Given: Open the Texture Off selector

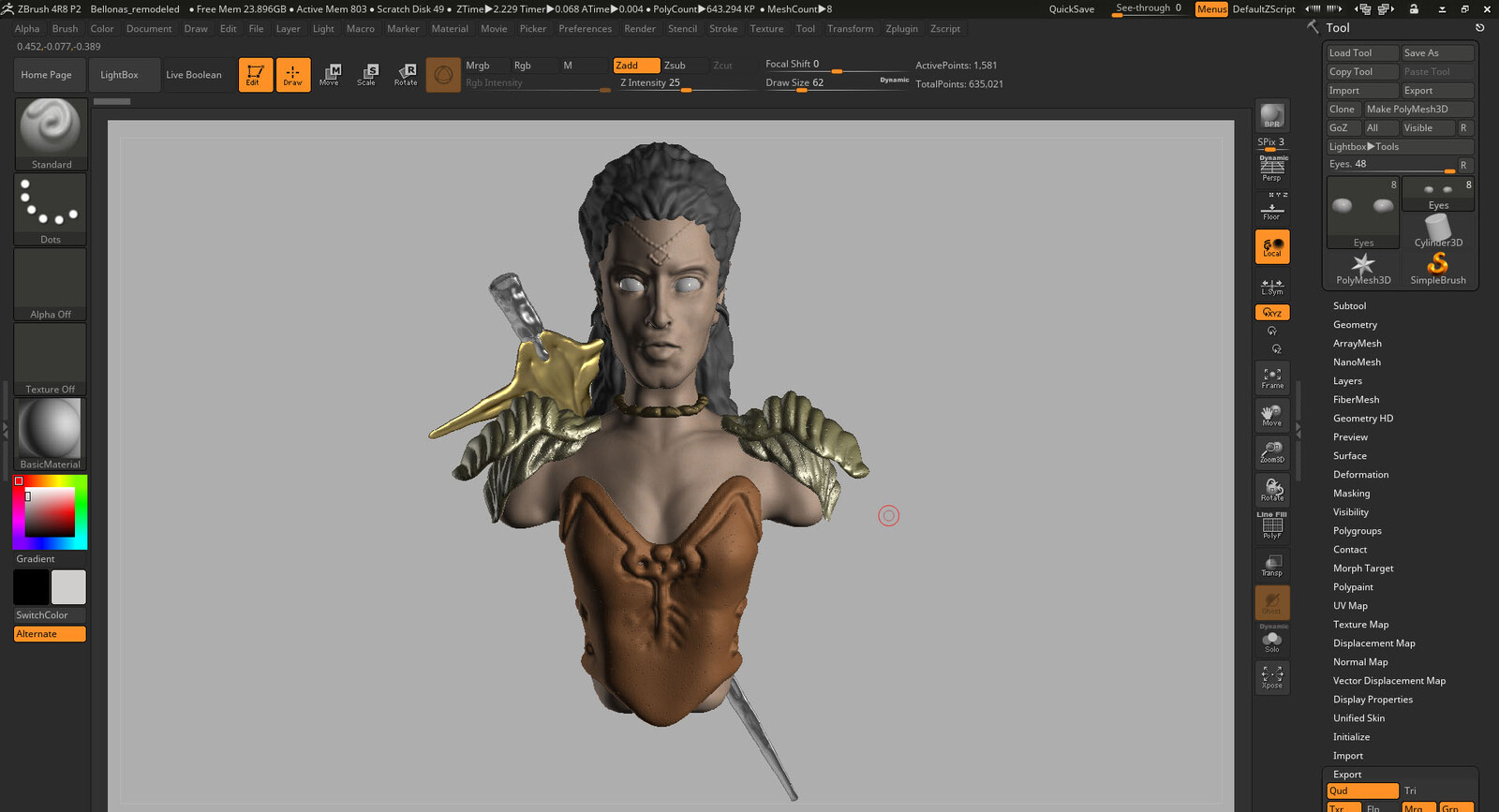Looking at the screenshot, I should [51, 359].
